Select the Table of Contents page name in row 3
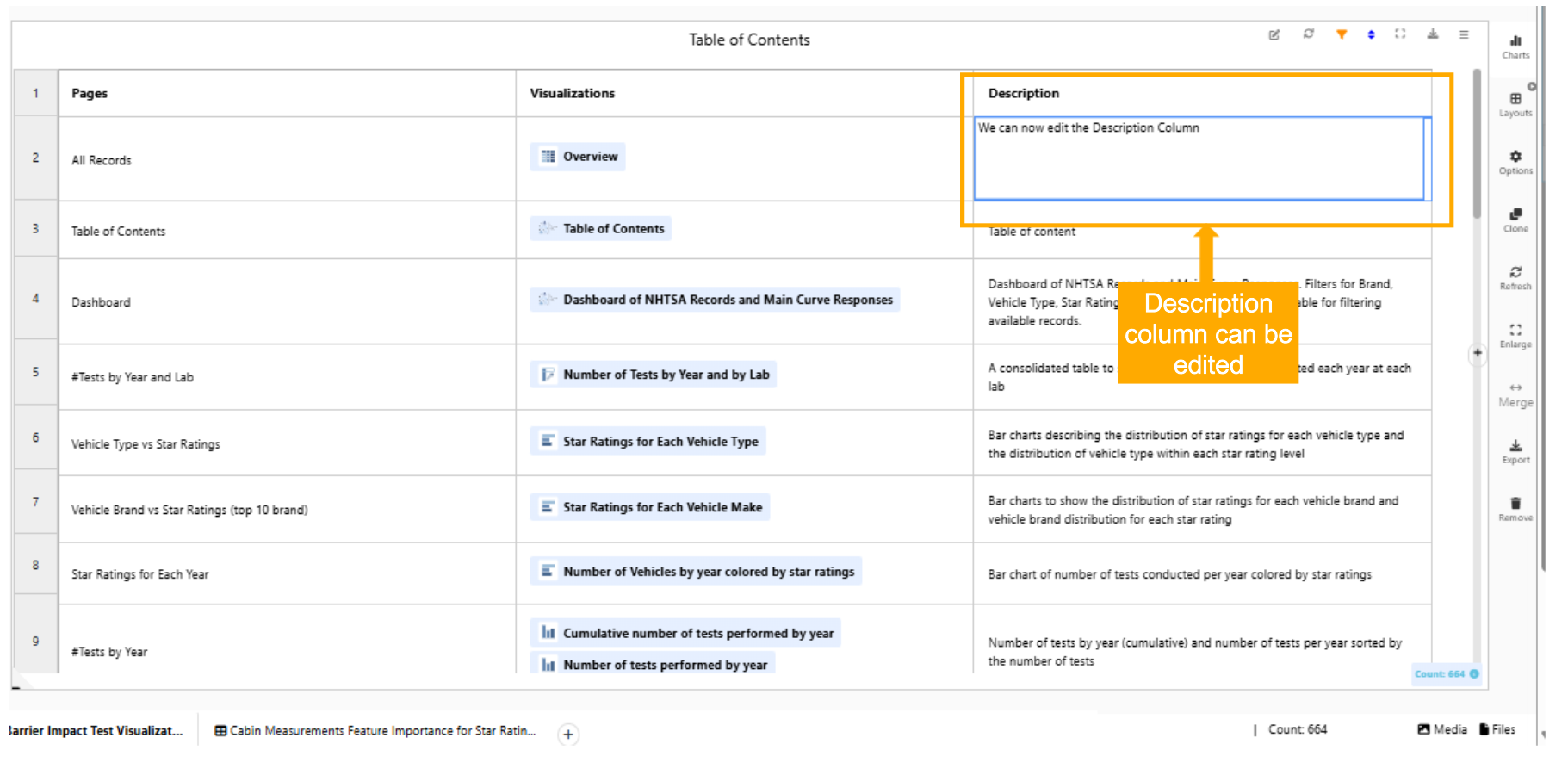The height and width of the screenshot is (781, 1568). 118,232
